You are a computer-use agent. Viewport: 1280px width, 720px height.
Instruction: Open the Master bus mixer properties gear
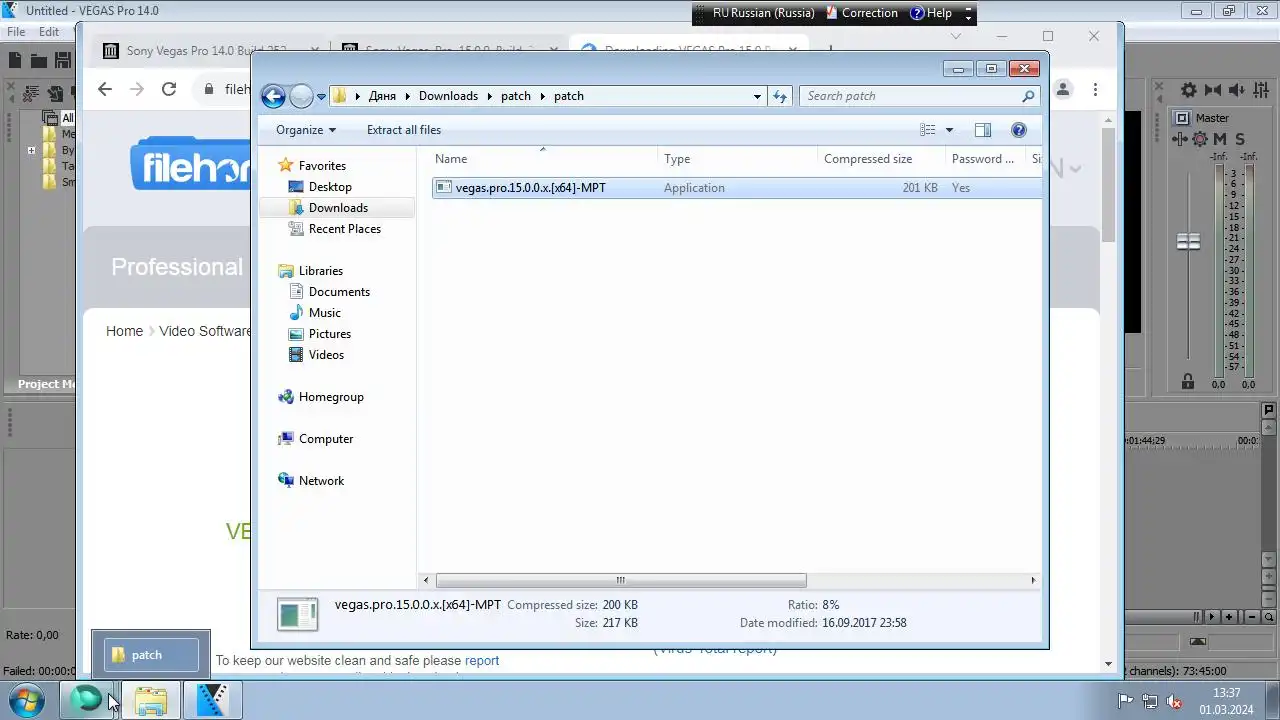point(1188,91)
